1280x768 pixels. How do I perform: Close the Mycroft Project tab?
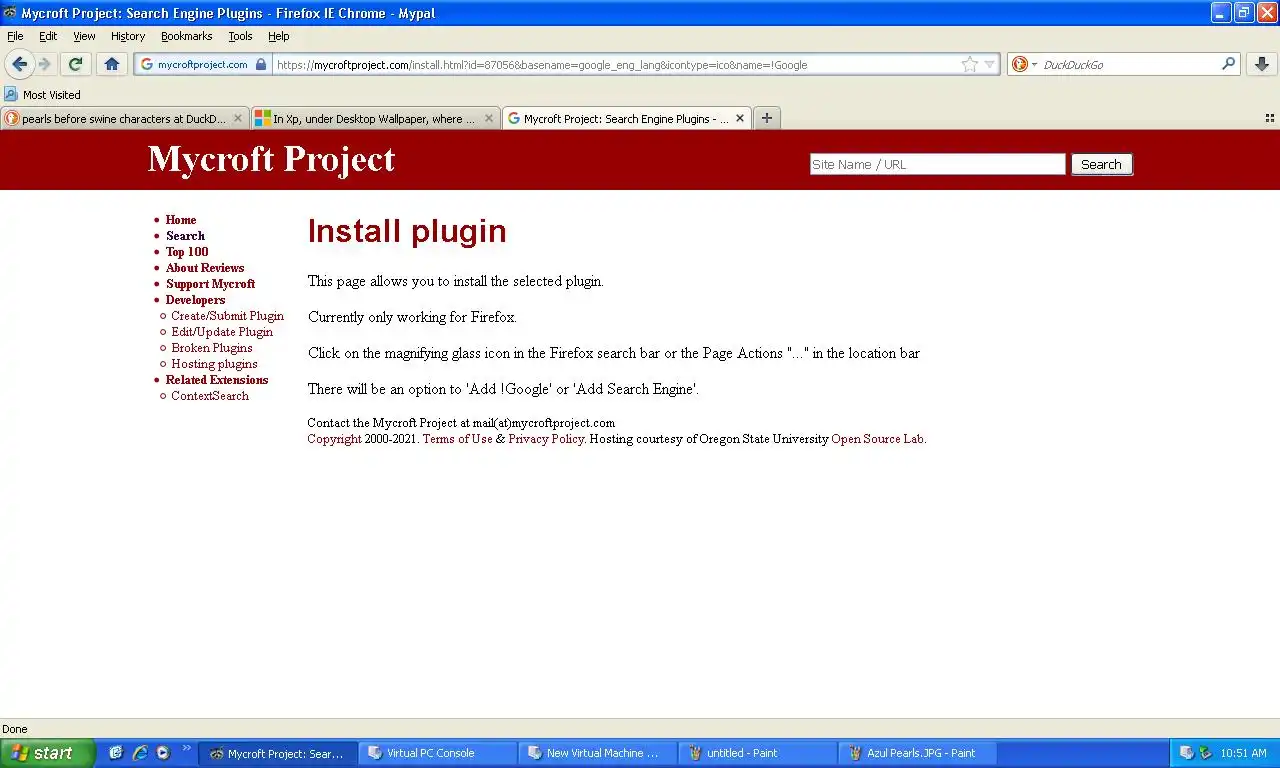[740, 118]
